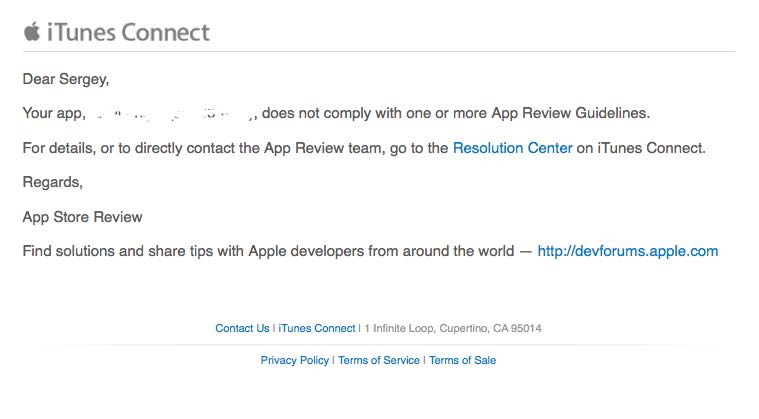Visit the devforums.apple.com link
Image resolution: width=759 pixels, height=419 pixels.
[627, 251]
